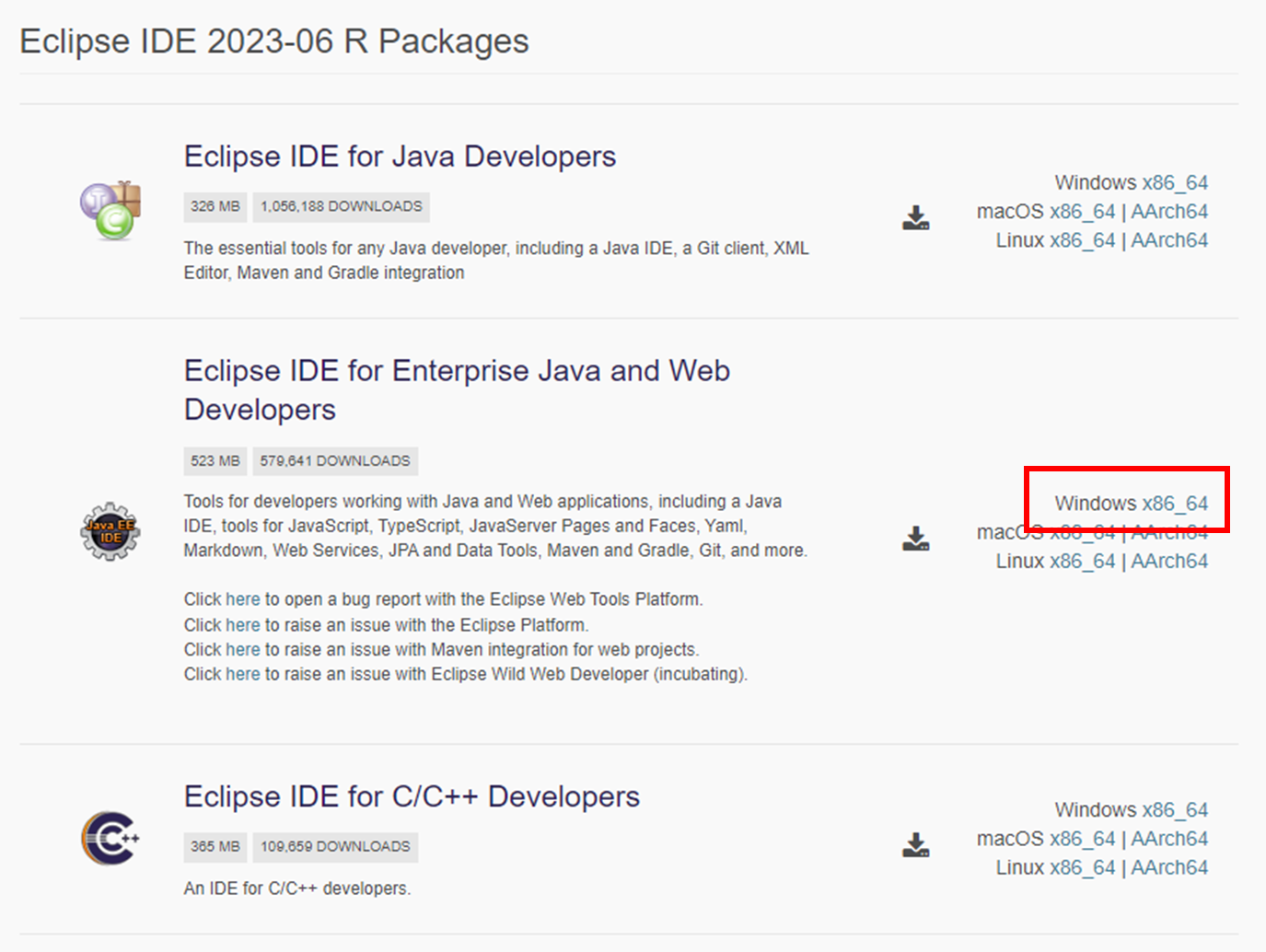Click the Eclipse IDE 2023-06 R Packages heading
The width and height of the screenshot is (1266, 952).
click(274, 41)
